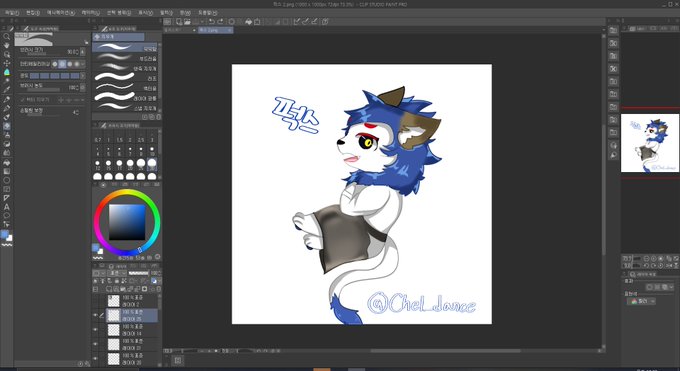Click the layer opacity slider
Image resolution: width=680 pixels, height=371 pixels.
[x=139, y=273]
